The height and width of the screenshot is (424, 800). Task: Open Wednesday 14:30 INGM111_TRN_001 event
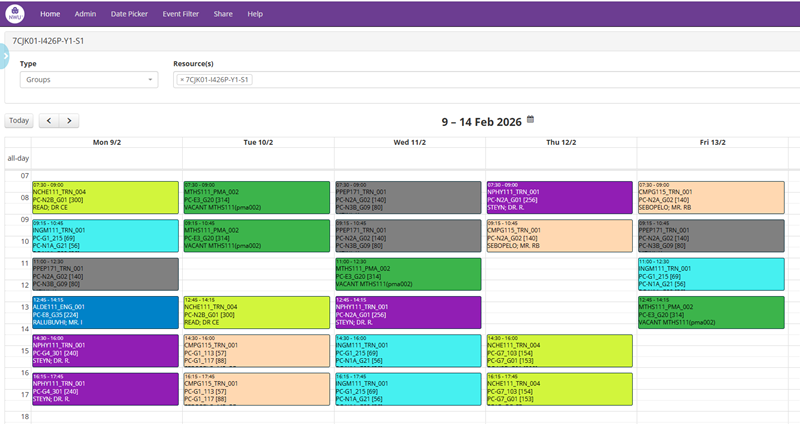coord(408,351)
